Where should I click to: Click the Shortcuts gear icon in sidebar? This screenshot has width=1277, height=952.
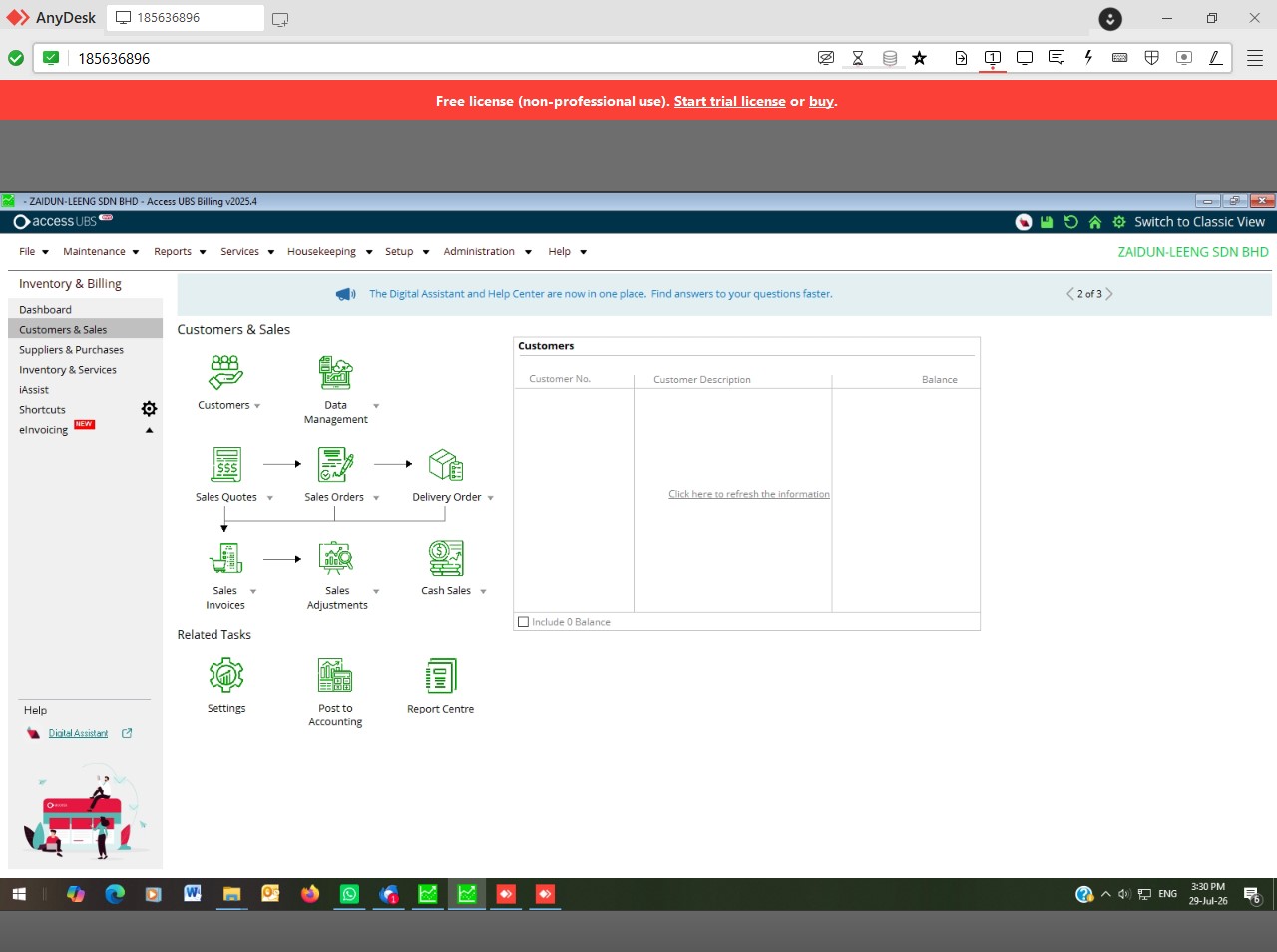(149, 409)
